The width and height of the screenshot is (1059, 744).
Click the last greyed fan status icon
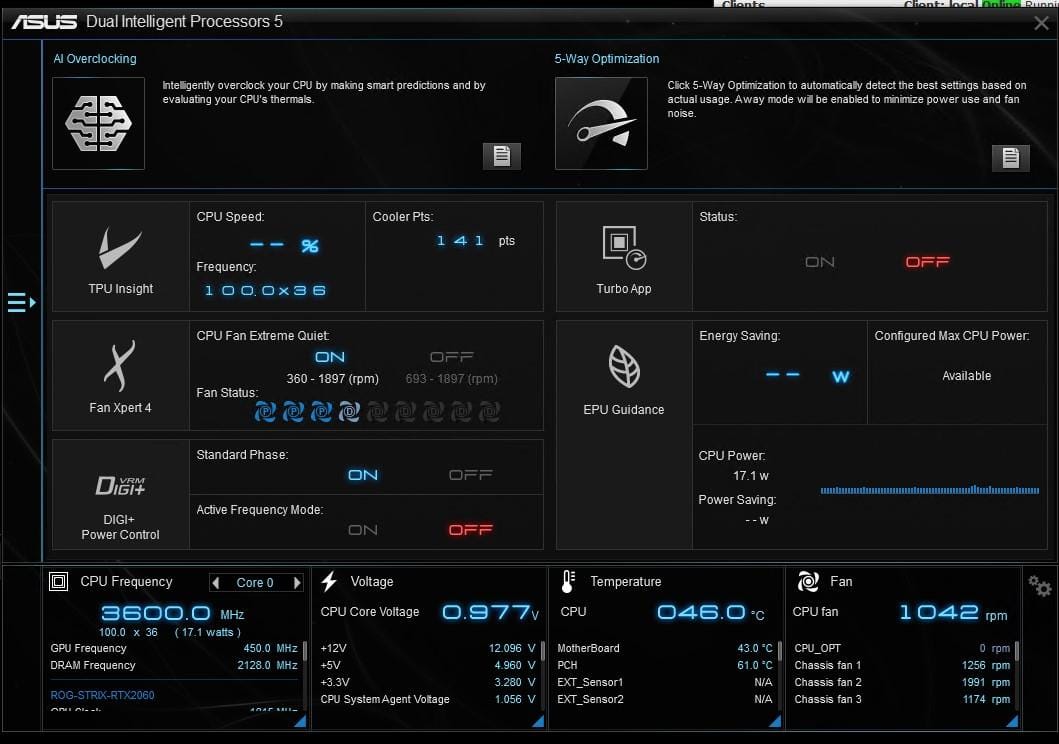tap(489, 411)
